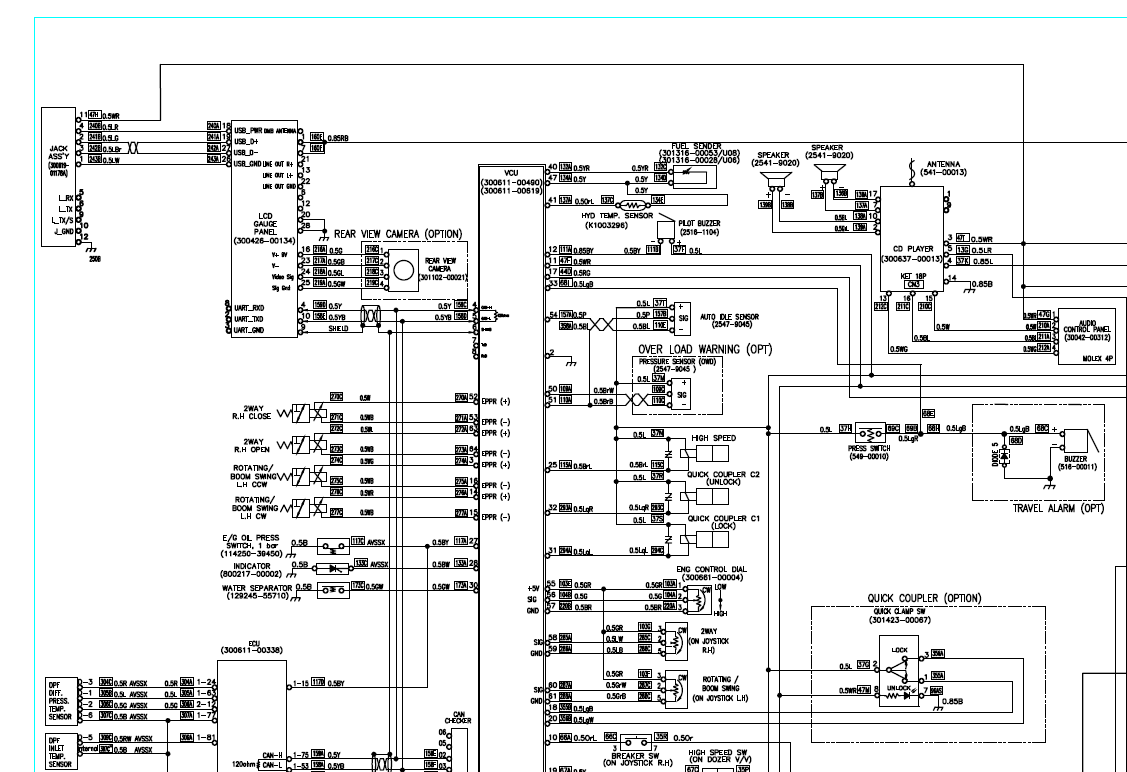Click the PILOT BUZZER (2516-1104) label
1127x772 pixels.
699,227
